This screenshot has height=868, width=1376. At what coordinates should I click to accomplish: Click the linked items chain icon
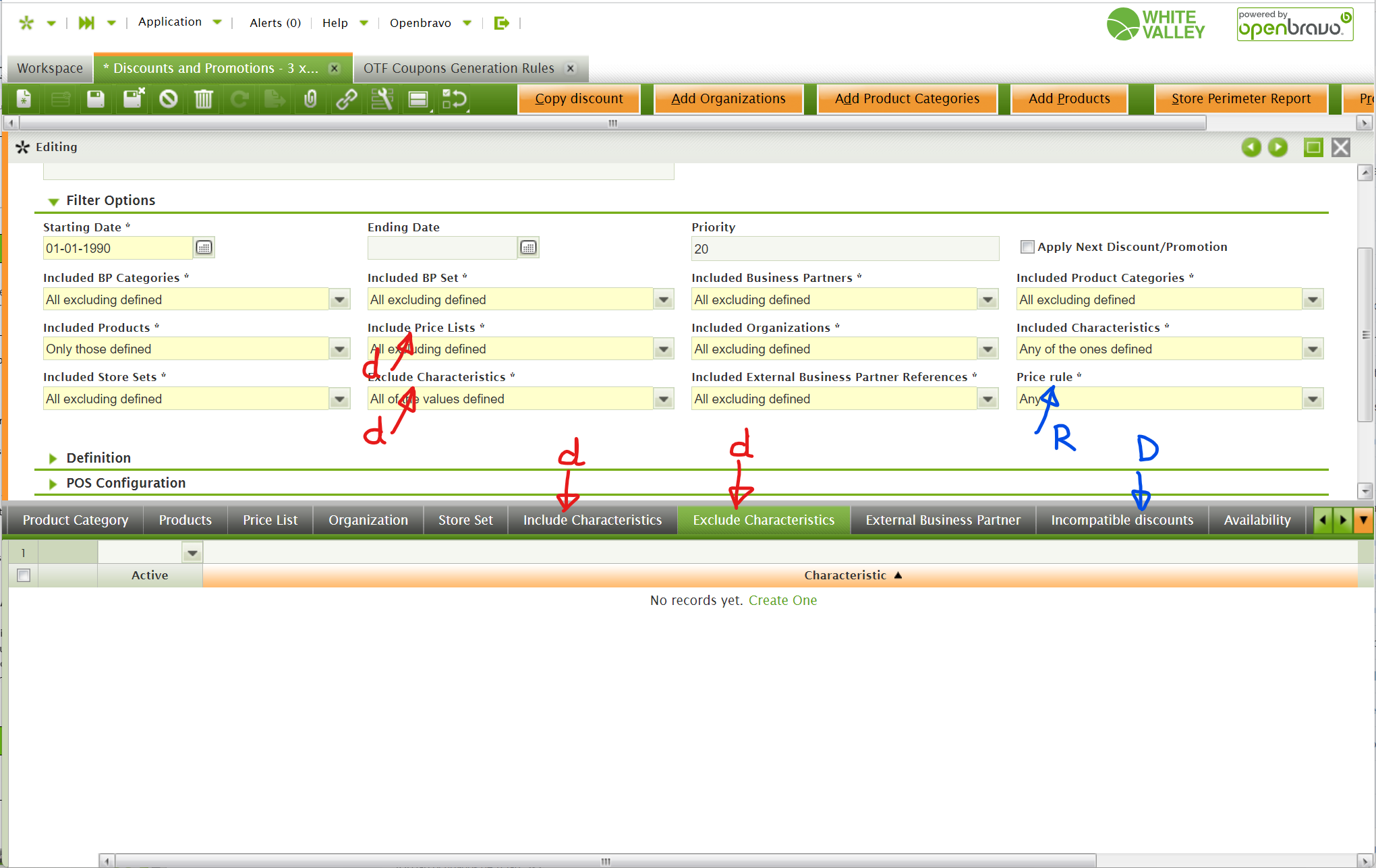(347, 99)
